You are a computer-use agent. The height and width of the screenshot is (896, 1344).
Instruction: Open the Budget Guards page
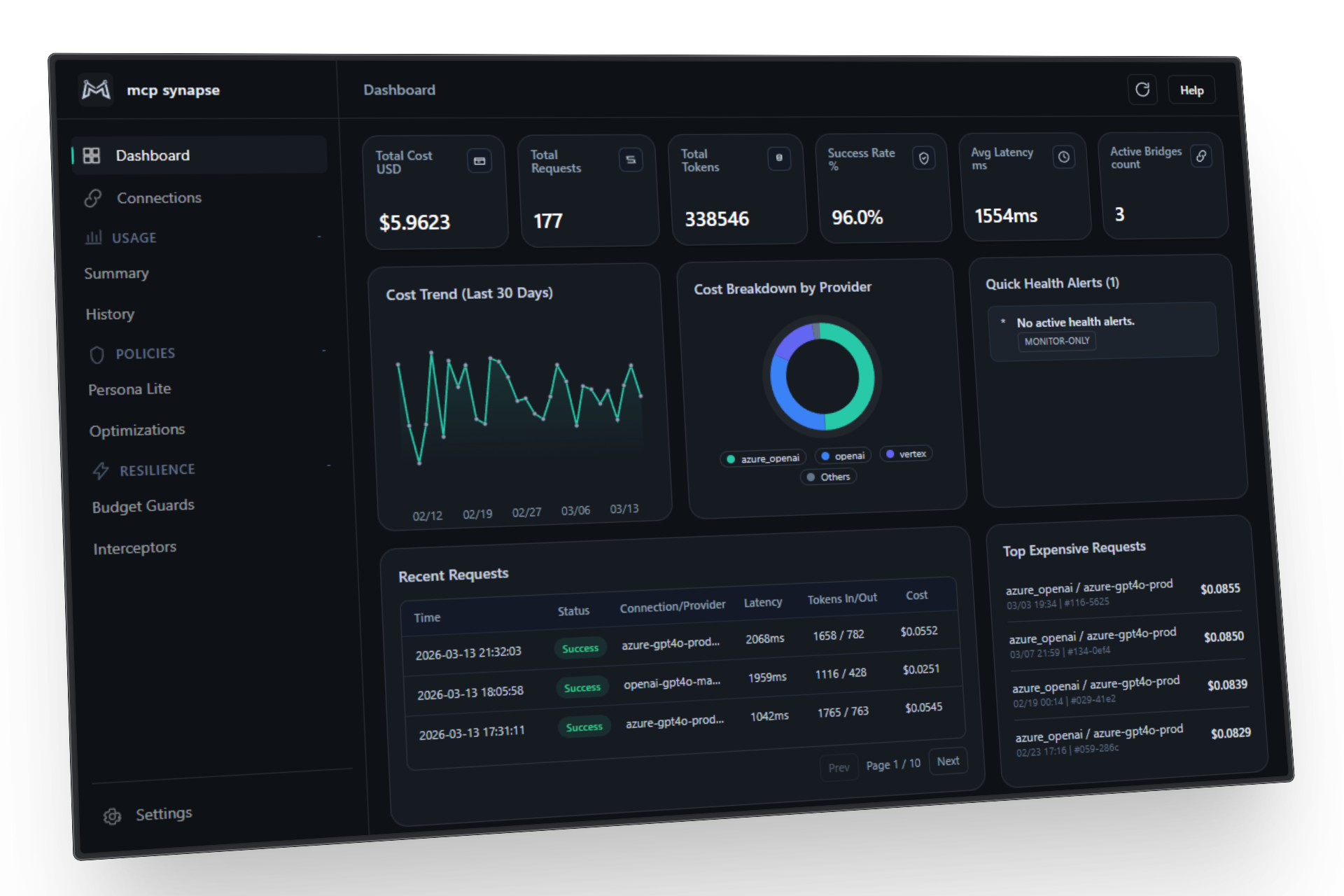tap(143, 505)
